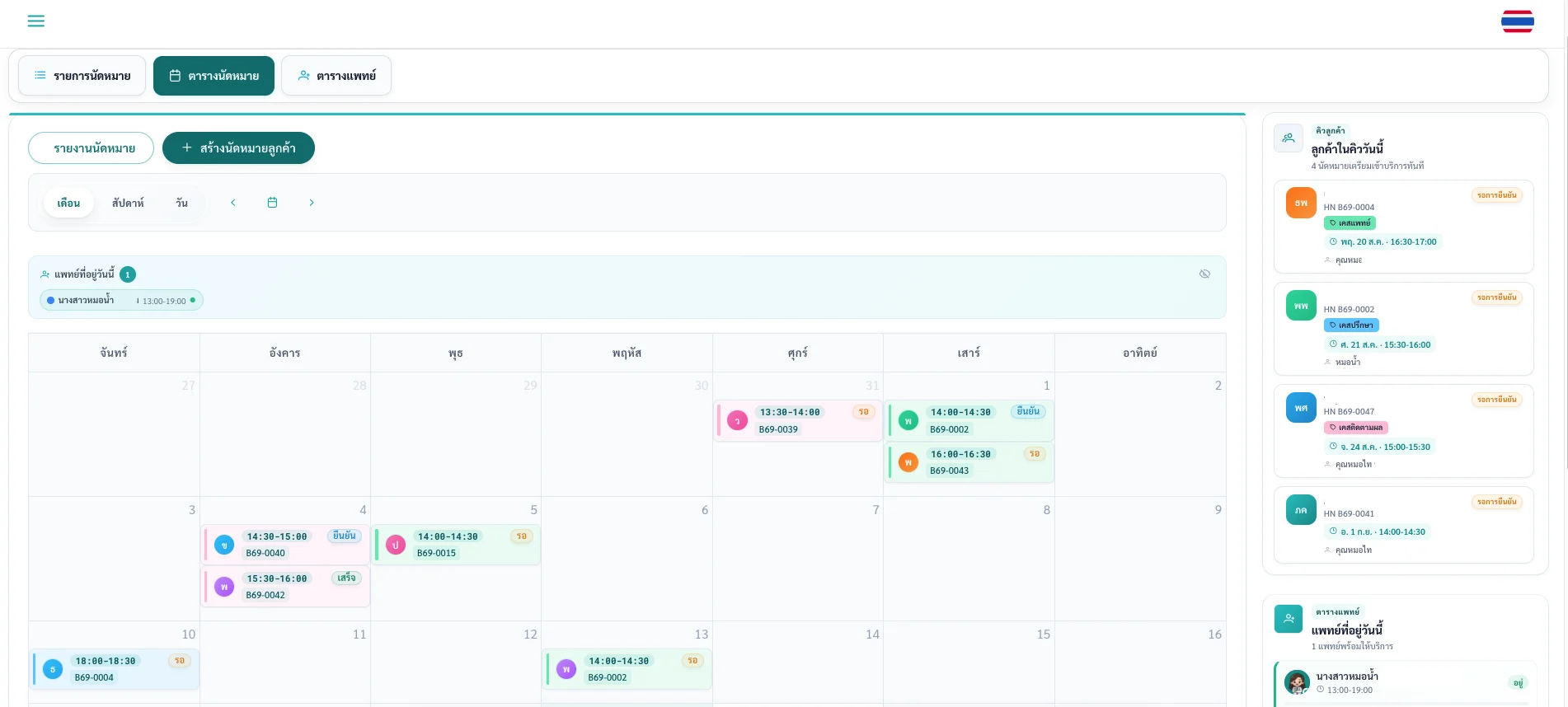Click the blue "เคสปรึกษา" tag

point(1351,325)
